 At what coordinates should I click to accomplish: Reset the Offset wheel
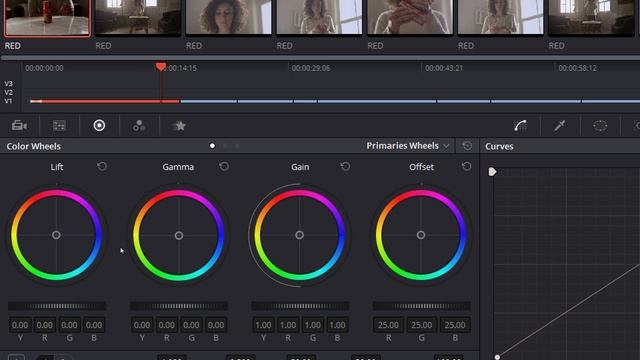click(x=467, y=167)
